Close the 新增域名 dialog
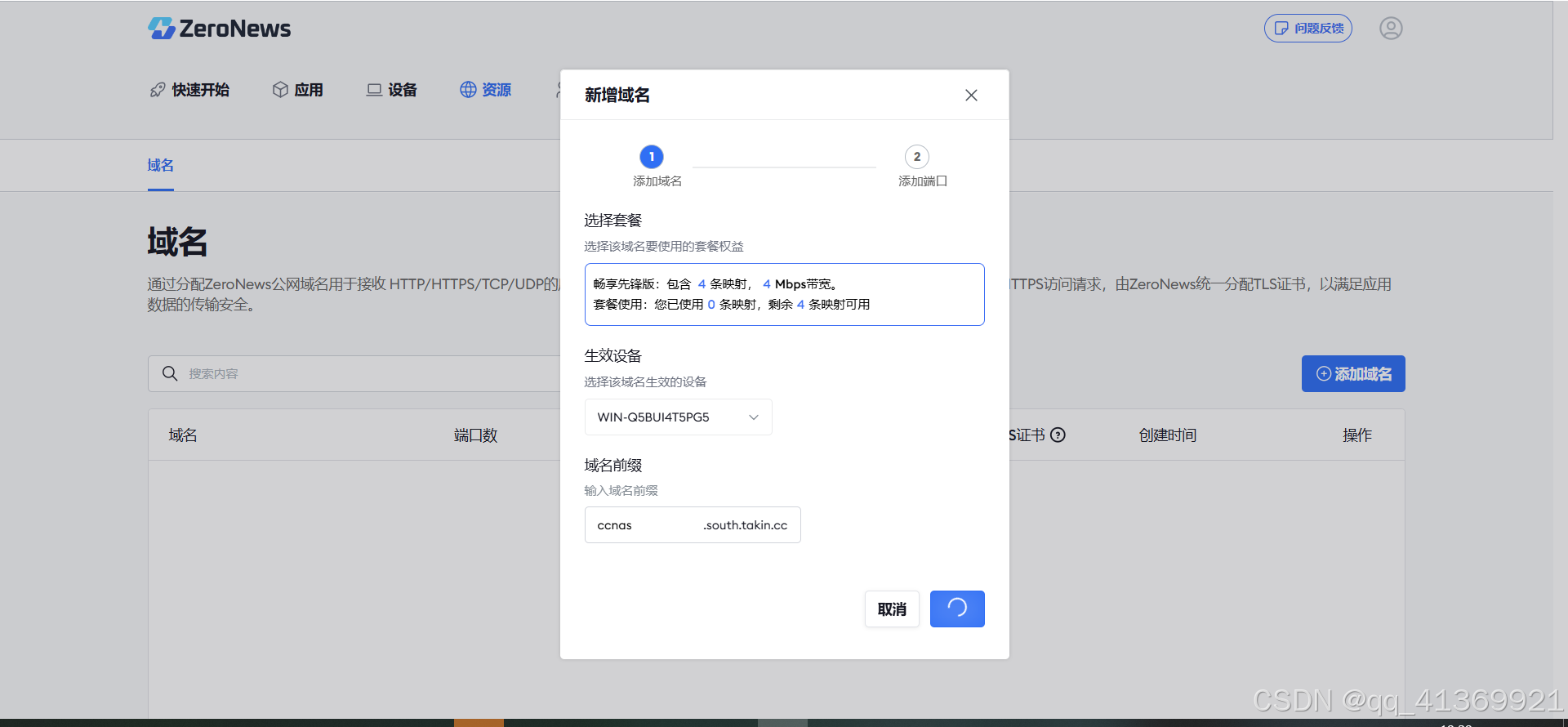The image size is (1568, 727). coord(971,96)
